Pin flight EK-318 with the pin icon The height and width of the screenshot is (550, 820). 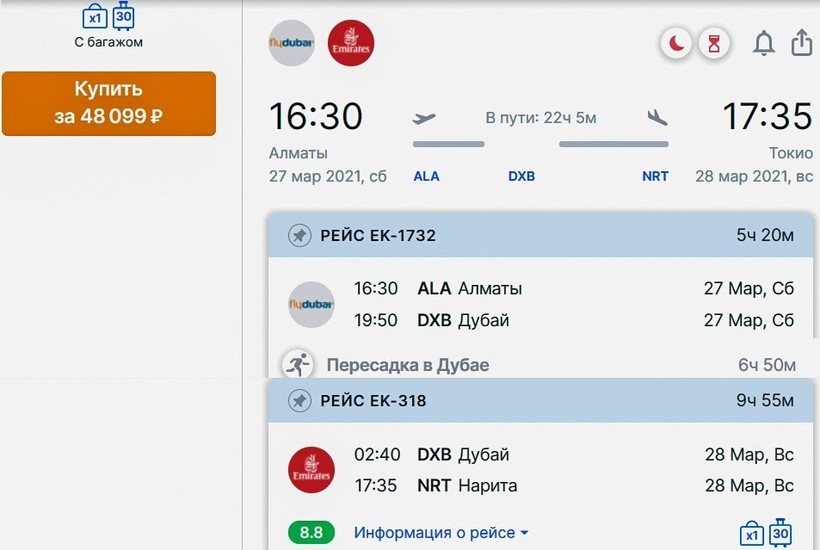point(299,401)
